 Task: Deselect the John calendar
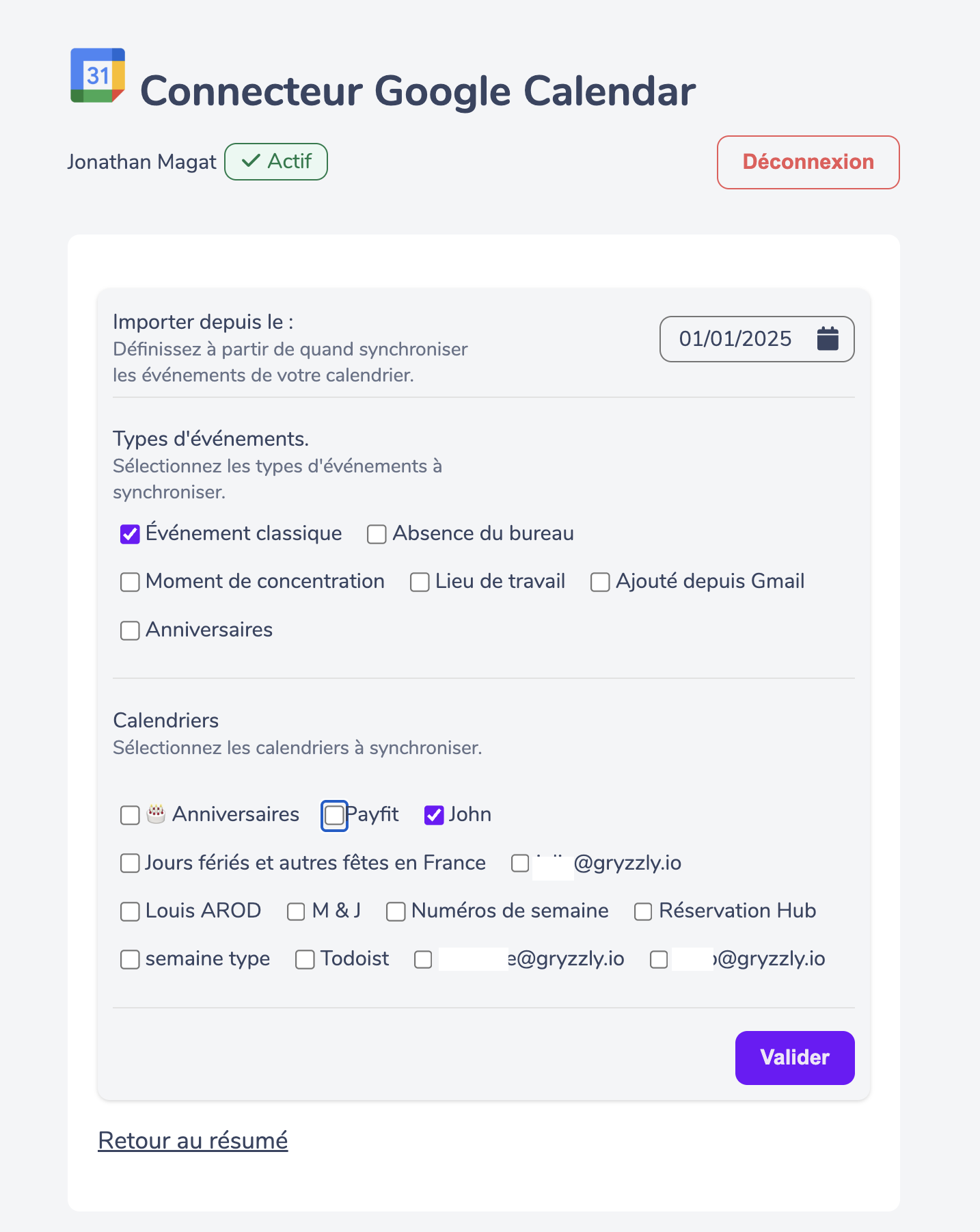point(434,815)
